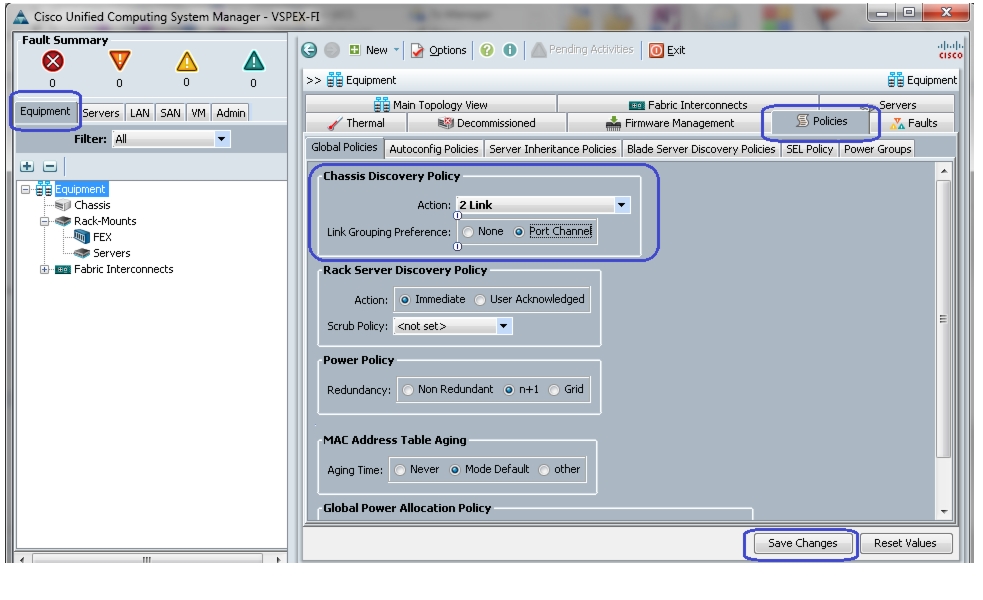Open the Thermal tab
983x600 pixels.
point(356,123)
